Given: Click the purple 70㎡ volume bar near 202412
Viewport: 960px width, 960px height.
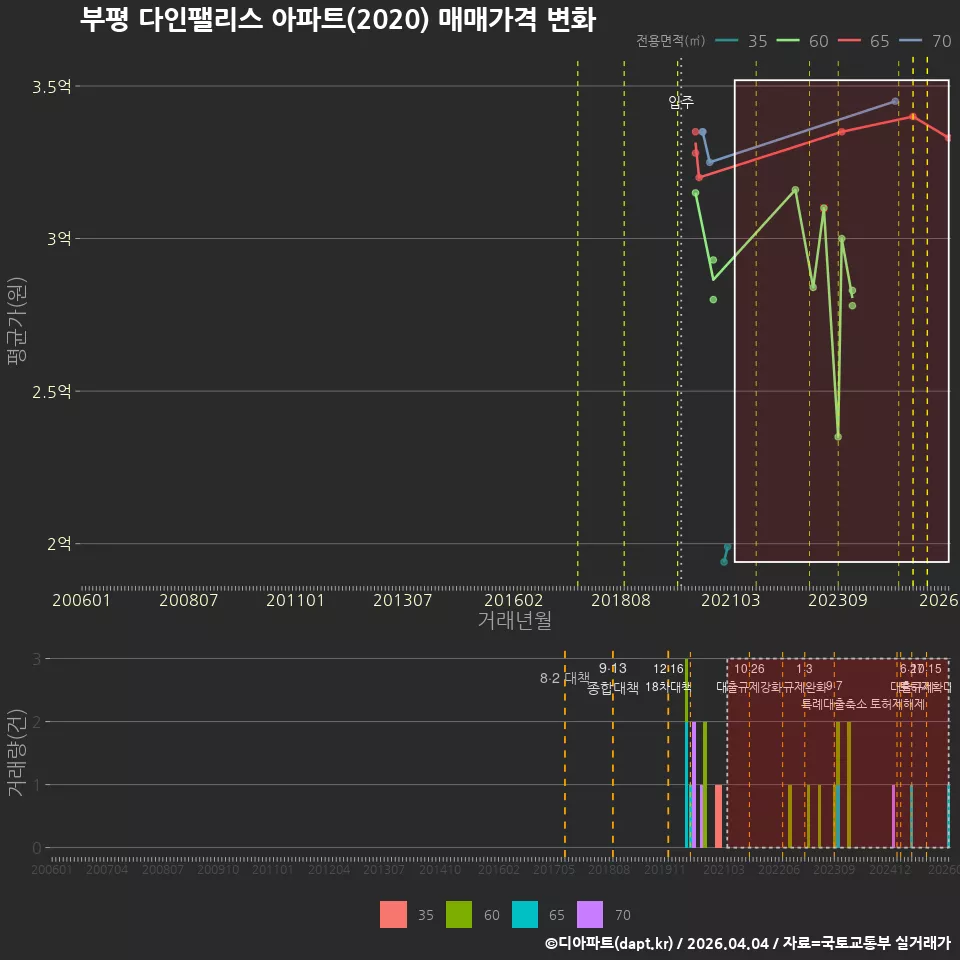Looking at the screenshot, I should point(894,816).
